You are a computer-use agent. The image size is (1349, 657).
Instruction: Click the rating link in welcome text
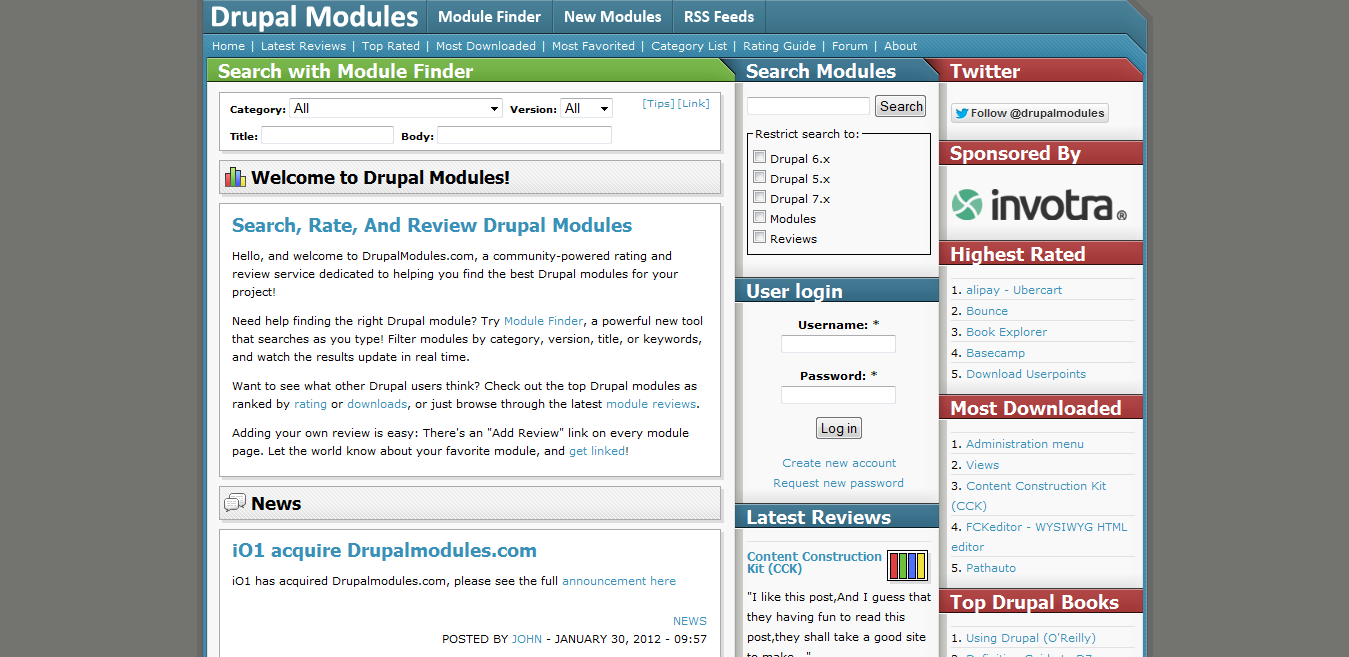click(310, 404)
